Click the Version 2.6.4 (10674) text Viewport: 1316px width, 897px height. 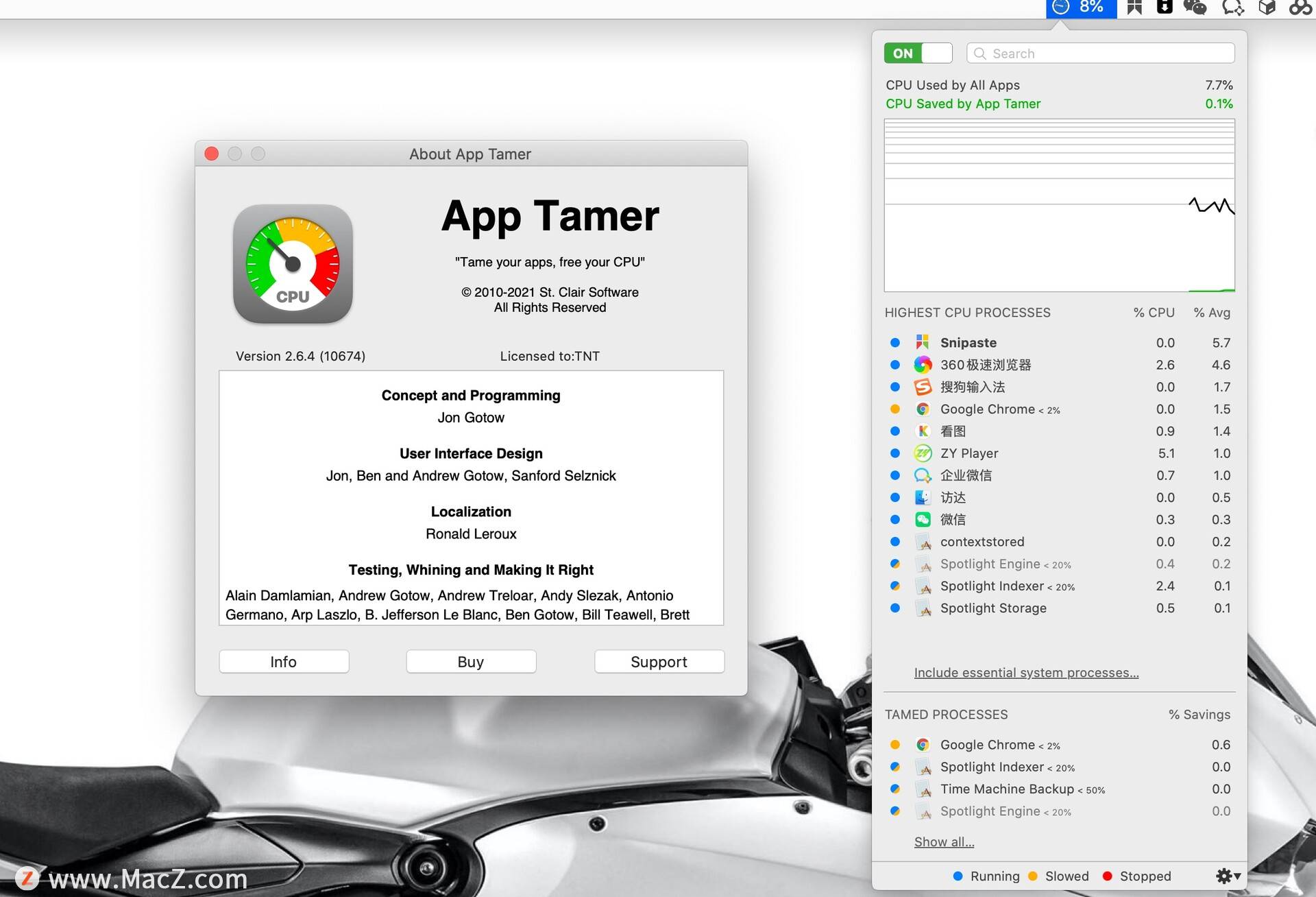pyautogui.click(x=300, y=356)
